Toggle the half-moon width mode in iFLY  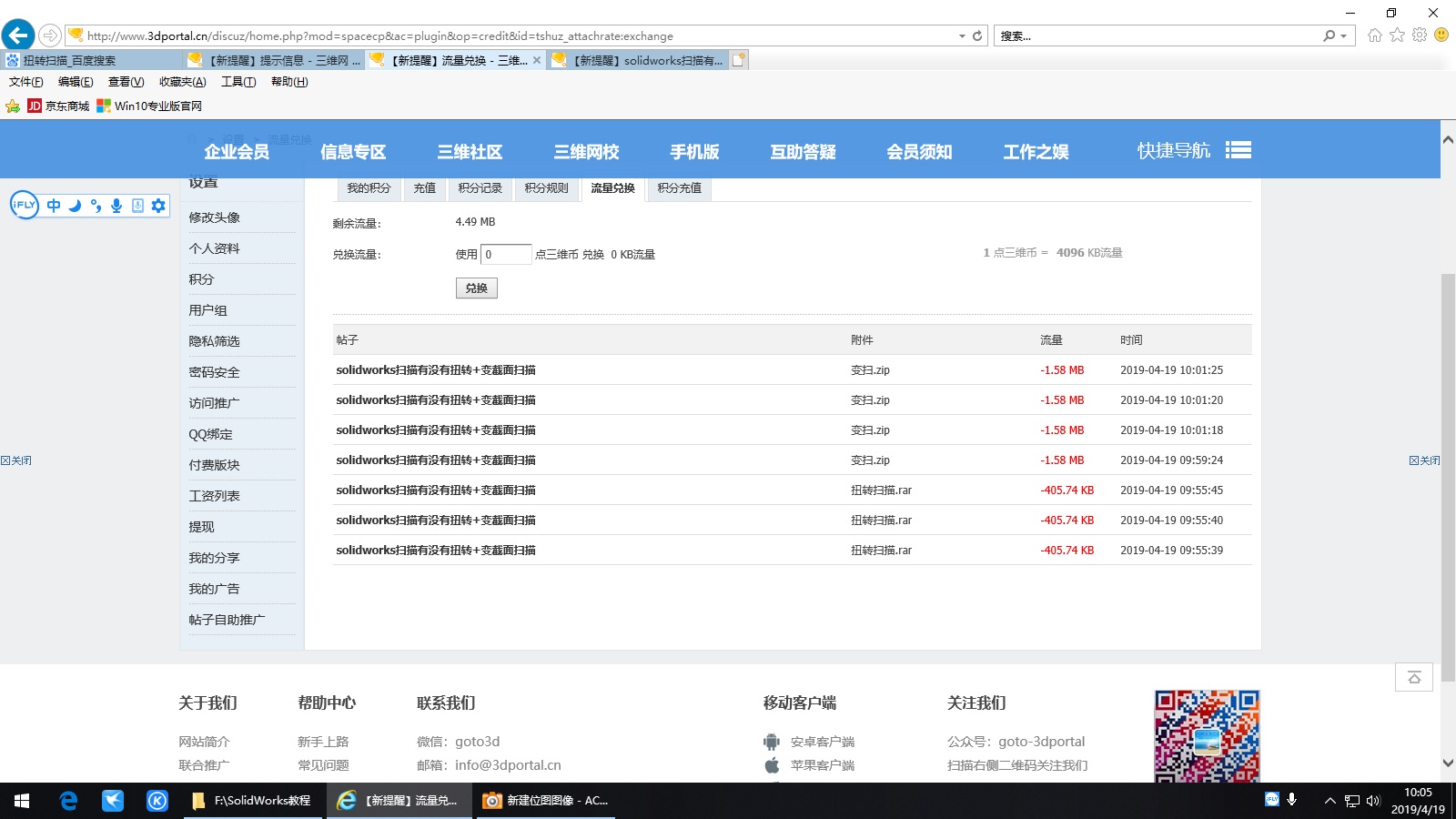tap(75, 206)
